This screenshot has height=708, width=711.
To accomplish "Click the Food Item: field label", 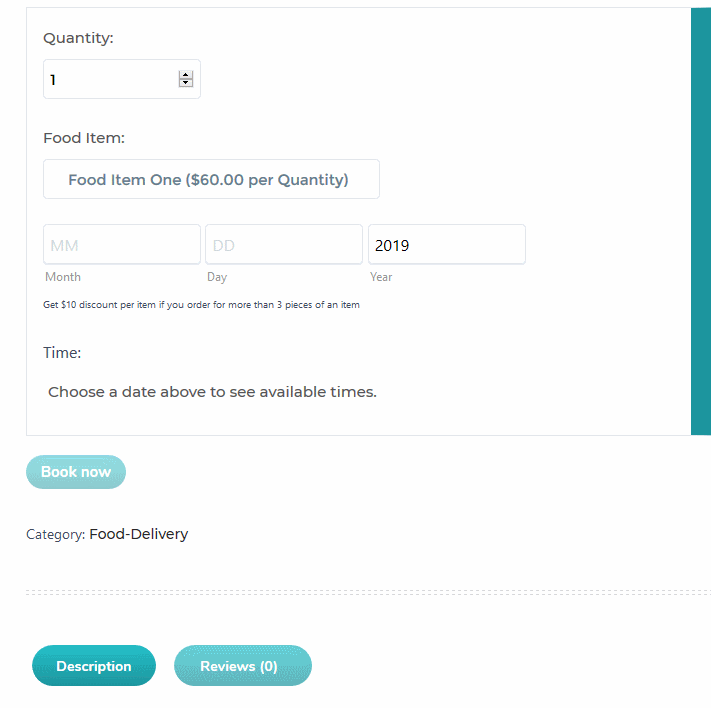I will coord(84,138).
